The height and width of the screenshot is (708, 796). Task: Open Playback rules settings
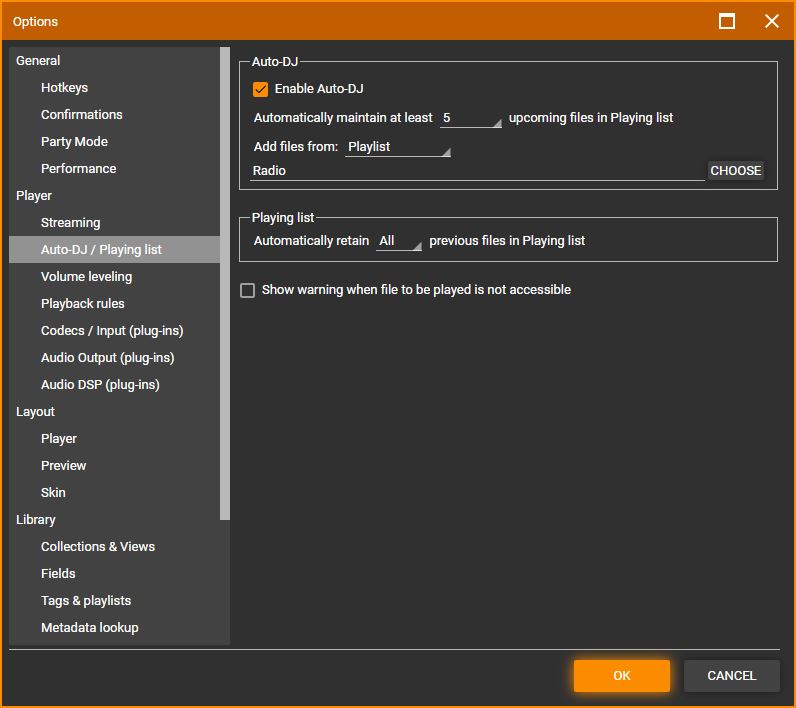point(82,304)
